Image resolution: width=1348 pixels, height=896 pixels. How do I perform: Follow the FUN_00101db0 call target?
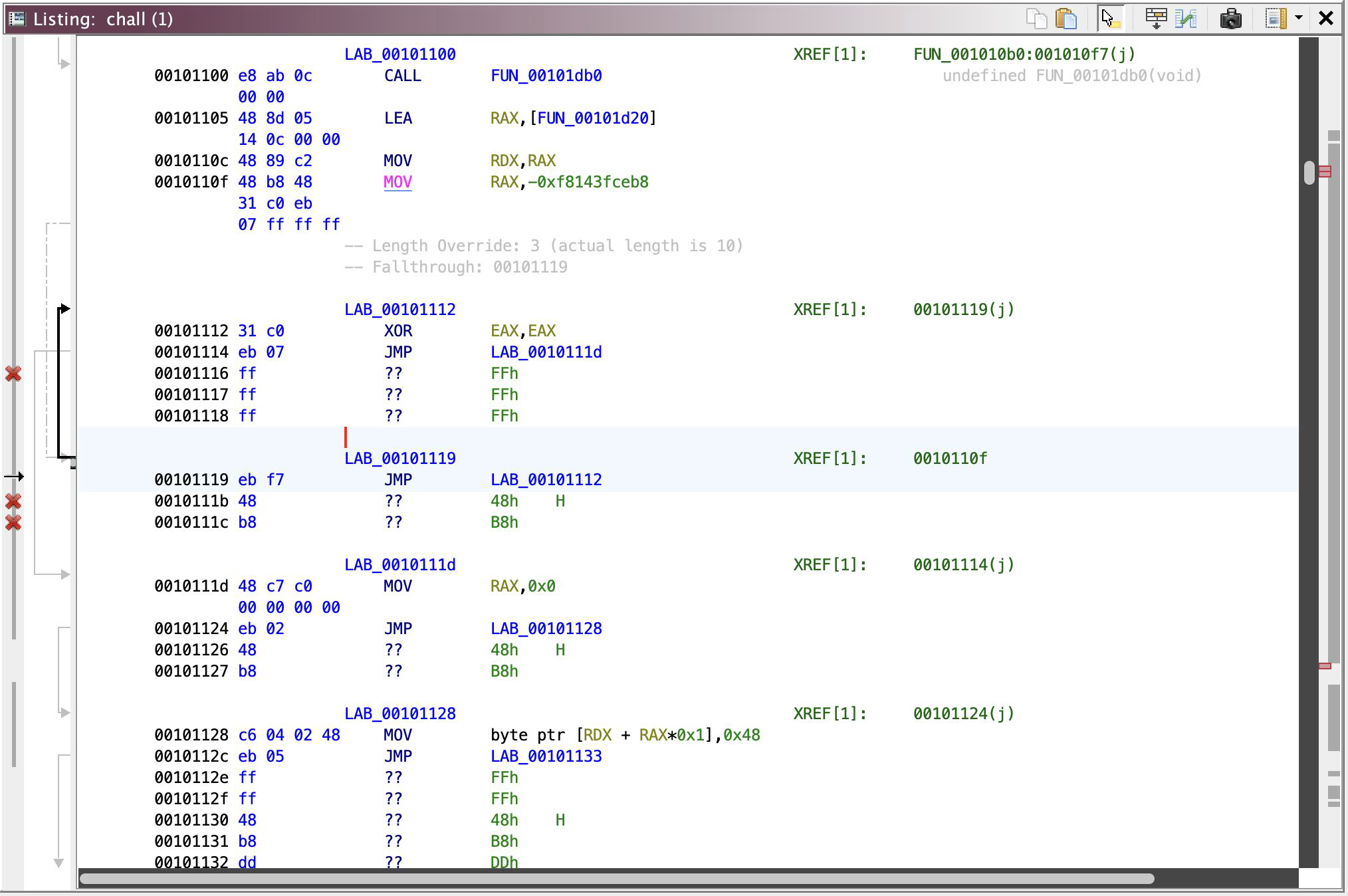(546, 76)
